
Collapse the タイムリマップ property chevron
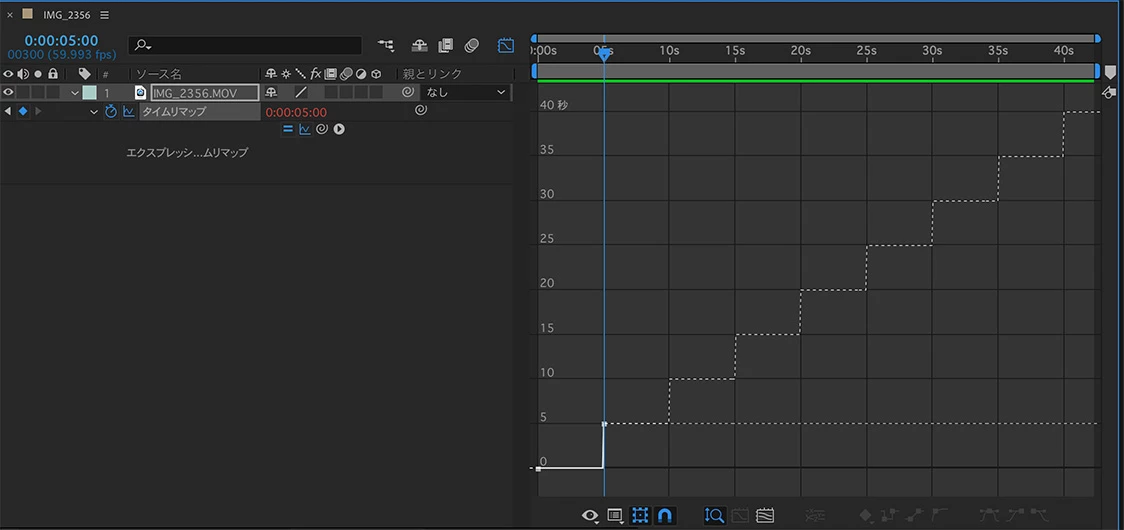pyautogui.click(x=94, y=112)
